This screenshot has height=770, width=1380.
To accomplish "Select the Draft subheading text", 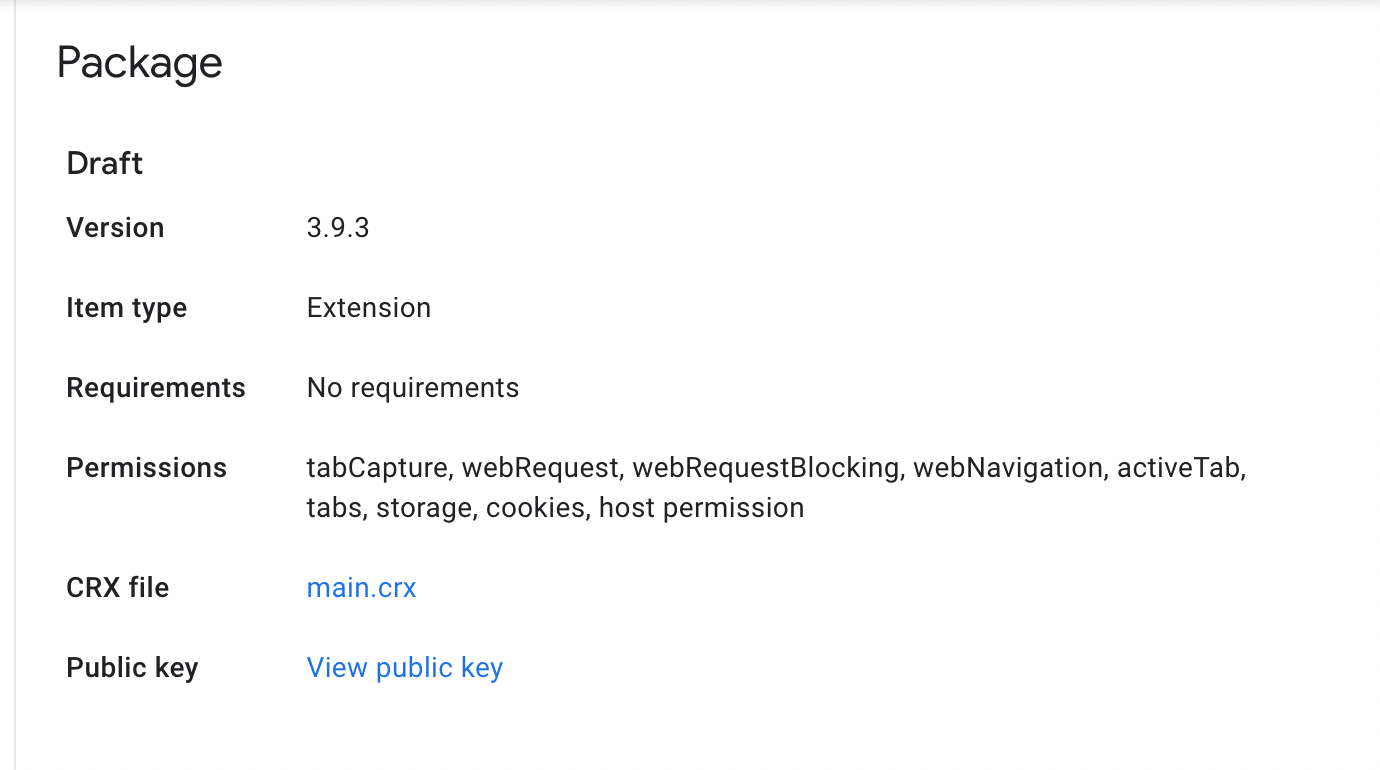I will pyautogui.click(x=105, y=163).
